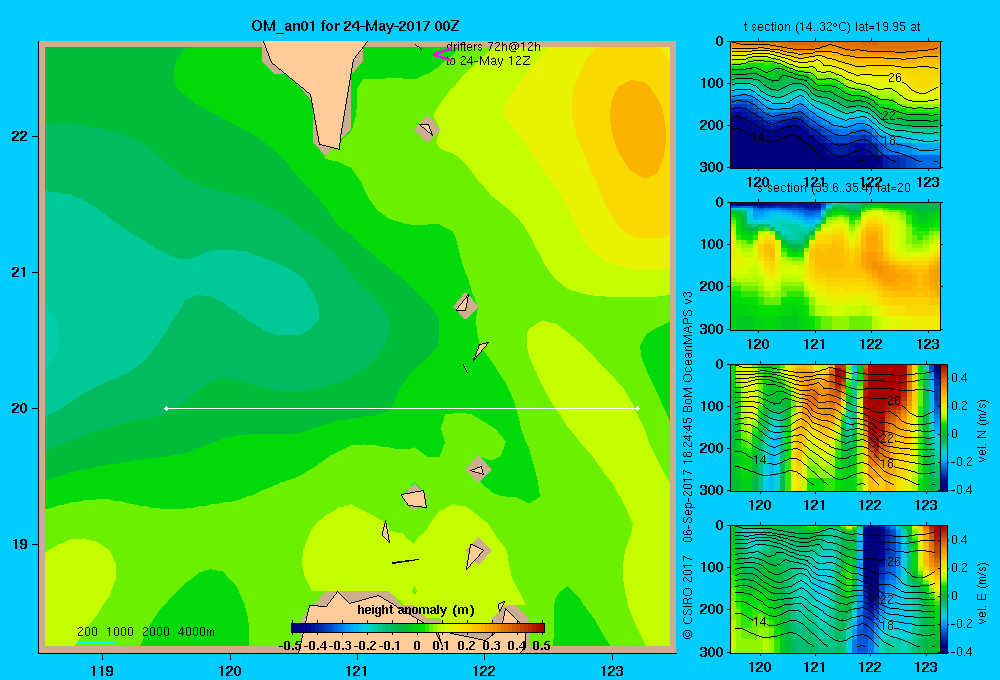Screen dimensions: 1000x680
Task: Click the '200 1000 2000 4000m' depth legend
Action: pos(145,632)
